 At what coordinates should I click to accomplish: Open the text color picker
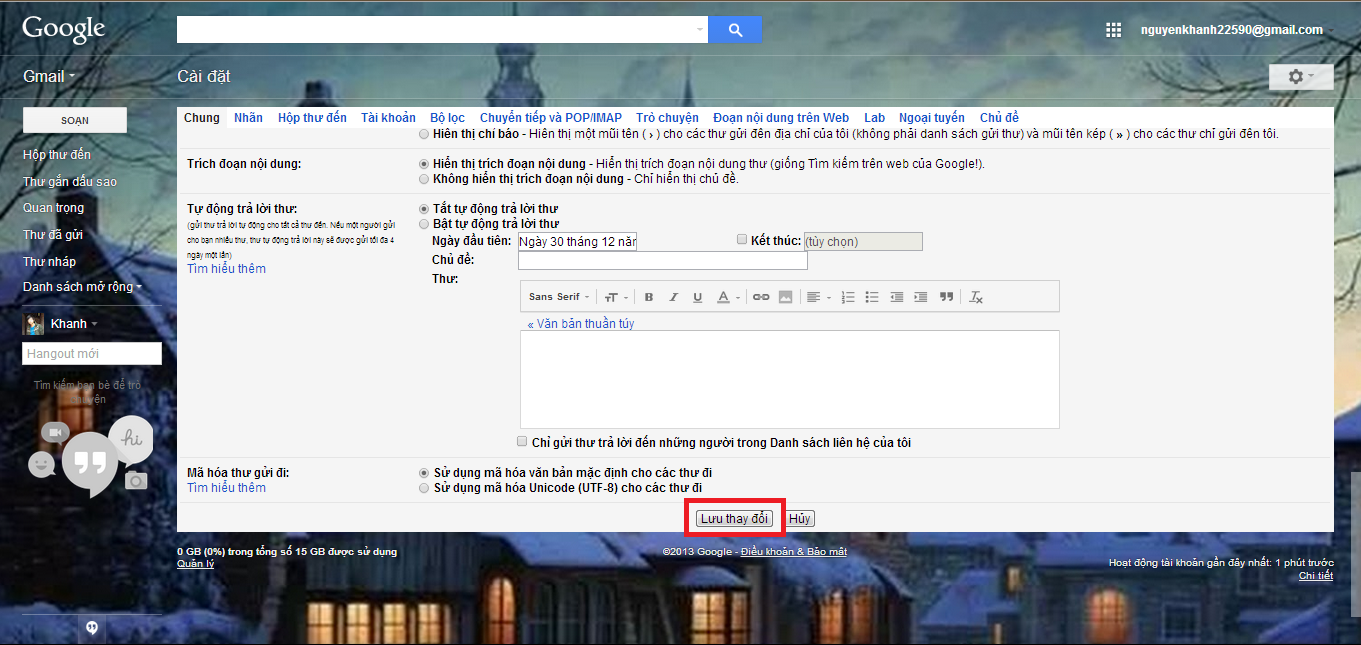point(728,297)
